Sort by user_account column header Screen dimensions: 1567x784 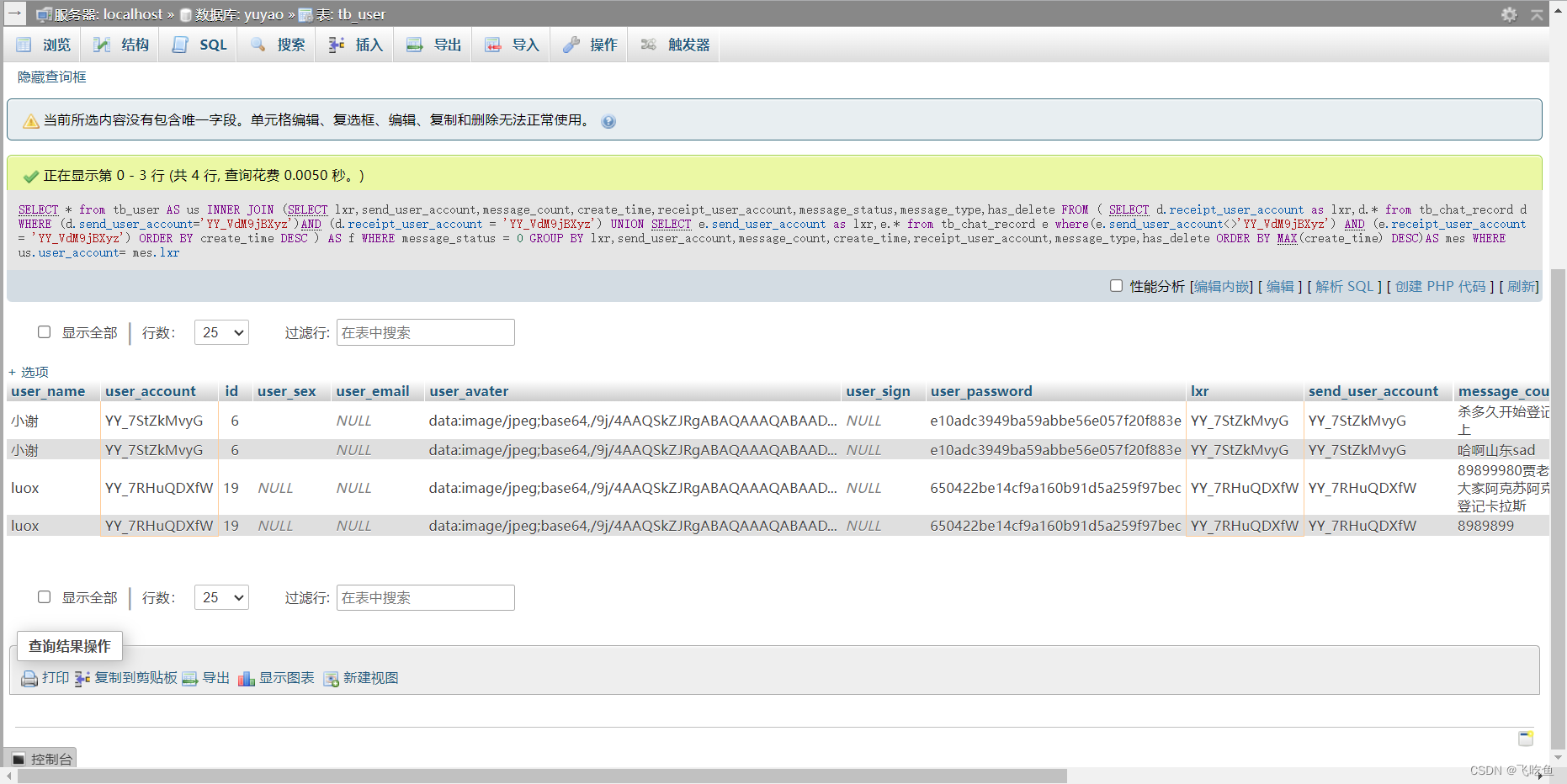151,391
